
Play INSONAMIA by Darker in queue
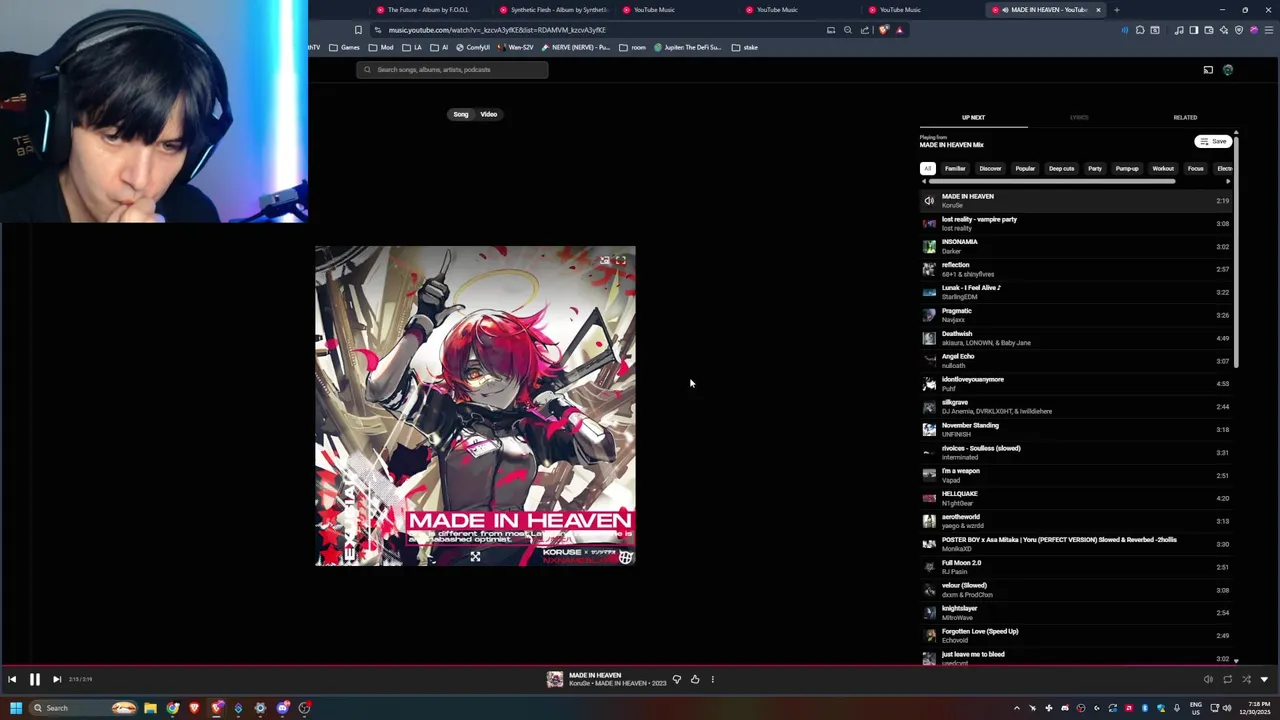tap(1076, 246)
